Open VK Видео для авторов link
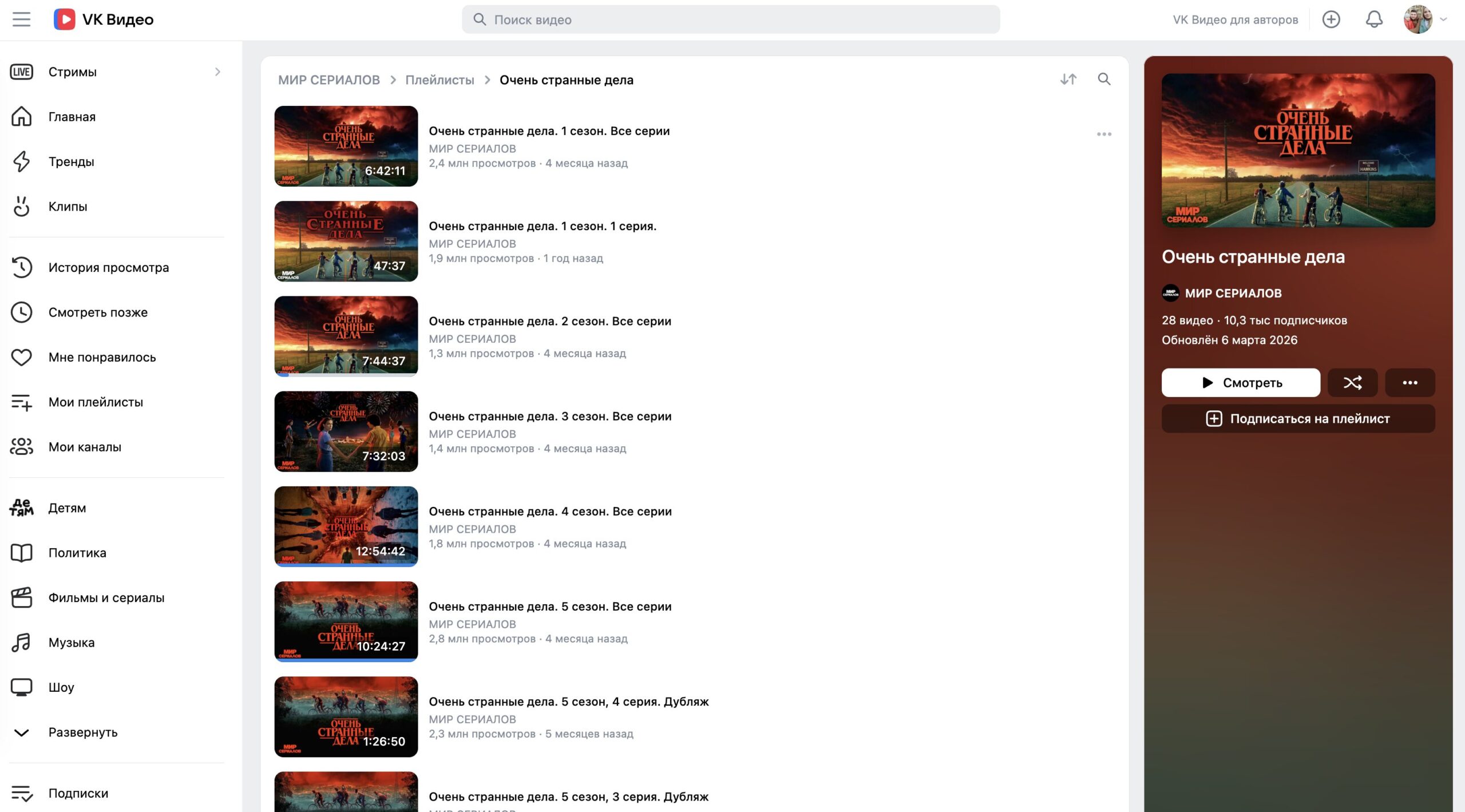 [x=1235, y=19]
